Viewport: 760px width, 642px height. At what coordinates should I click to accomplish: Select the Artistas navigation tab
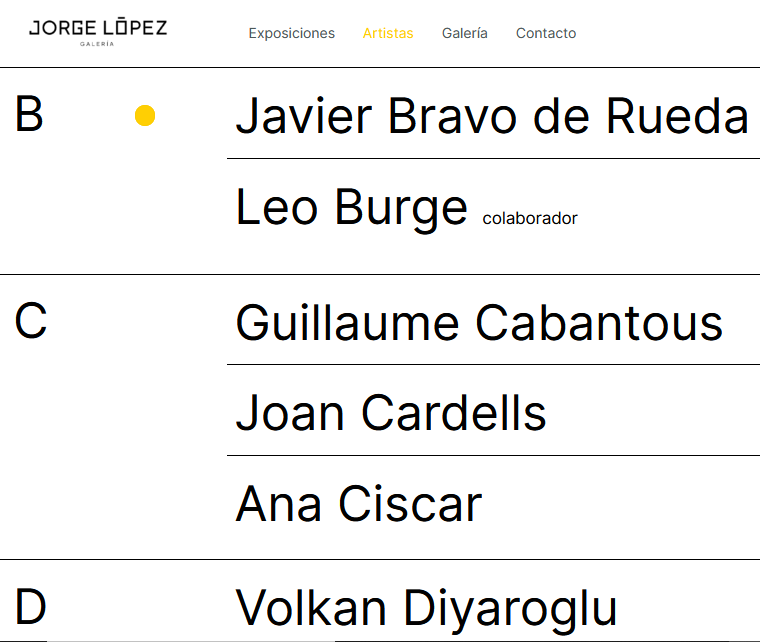click(x=388, y=33)
